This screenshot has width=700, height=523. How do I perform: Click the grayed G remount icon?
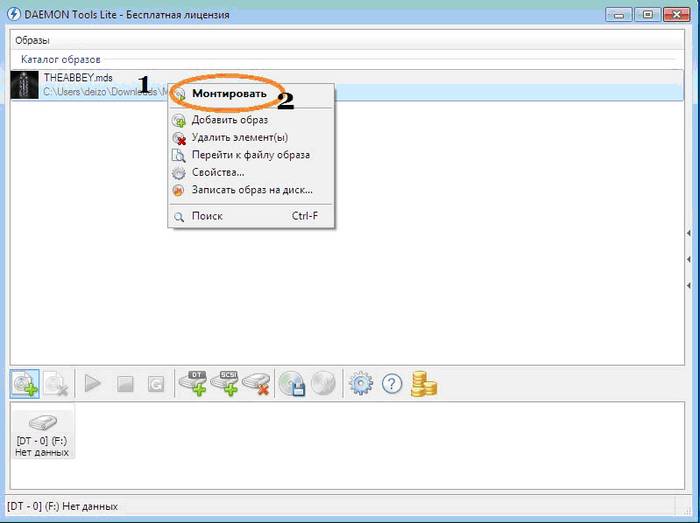[x=156, y=384]
